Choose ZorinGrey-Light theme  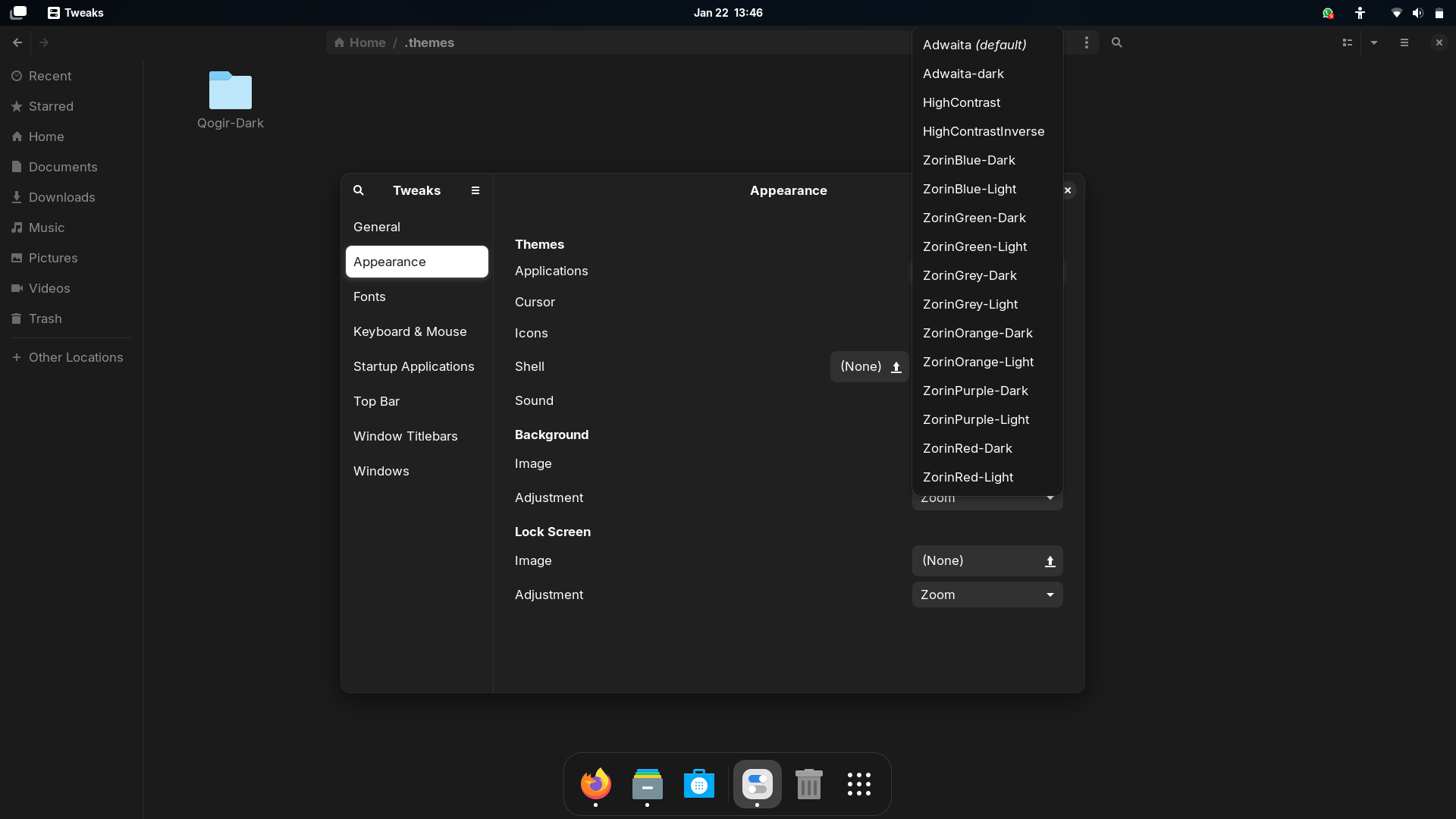(987, 304)
